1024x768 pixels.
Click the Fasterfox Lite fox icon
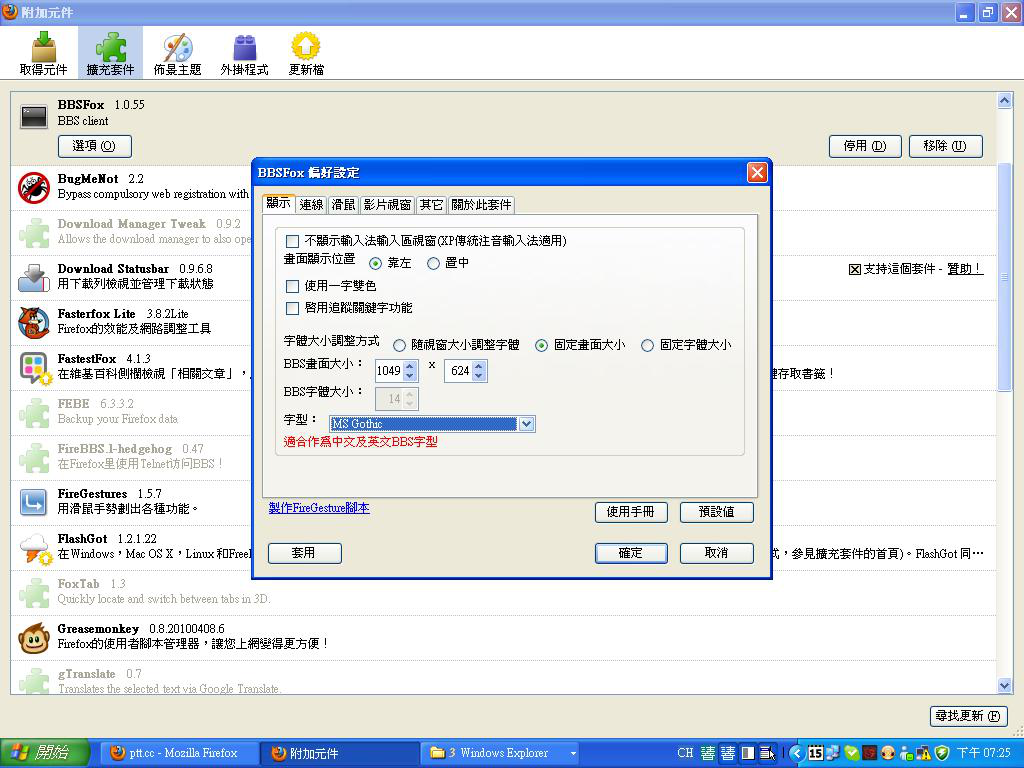[x=34, y=323]
